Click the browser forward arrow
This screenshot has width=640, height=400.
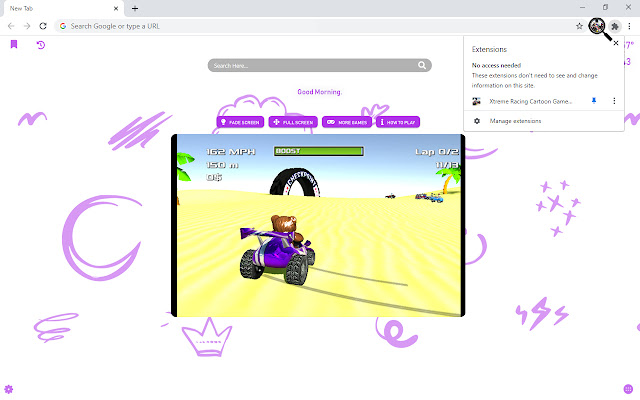click(x=27, y=26)
